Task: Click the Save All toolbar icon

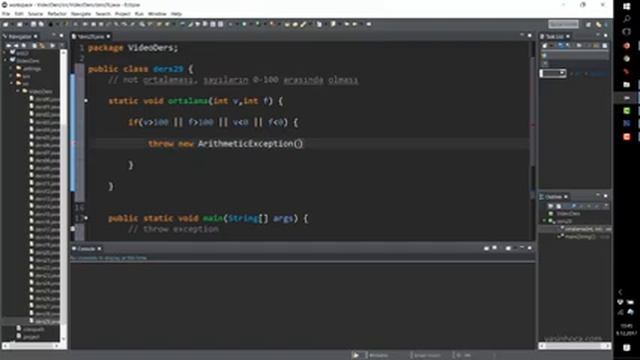Action: tap(41, 24)
